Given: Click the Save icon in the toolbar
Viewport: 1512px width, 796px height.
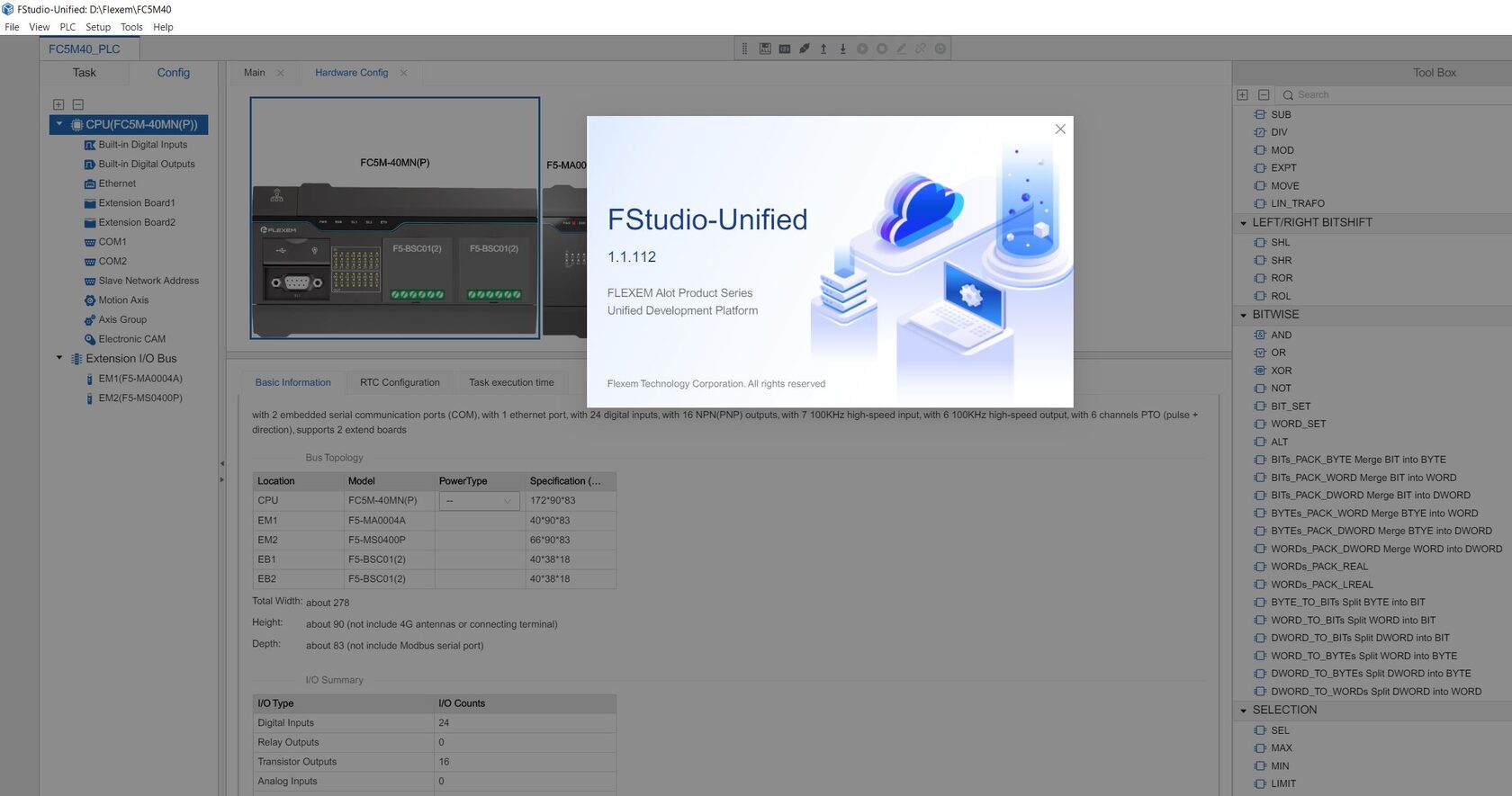Looking at the screenshot, I should (x=765, y=49).
